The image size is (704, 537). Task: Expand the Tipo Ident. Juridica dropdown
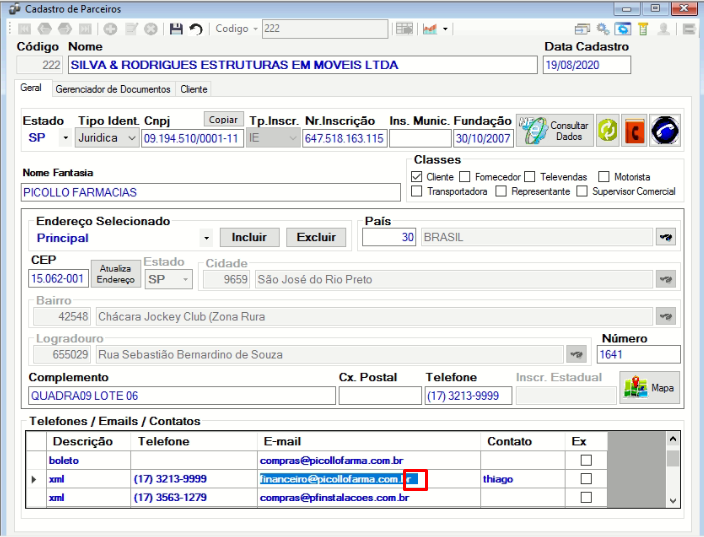click(x=132, y=138)
